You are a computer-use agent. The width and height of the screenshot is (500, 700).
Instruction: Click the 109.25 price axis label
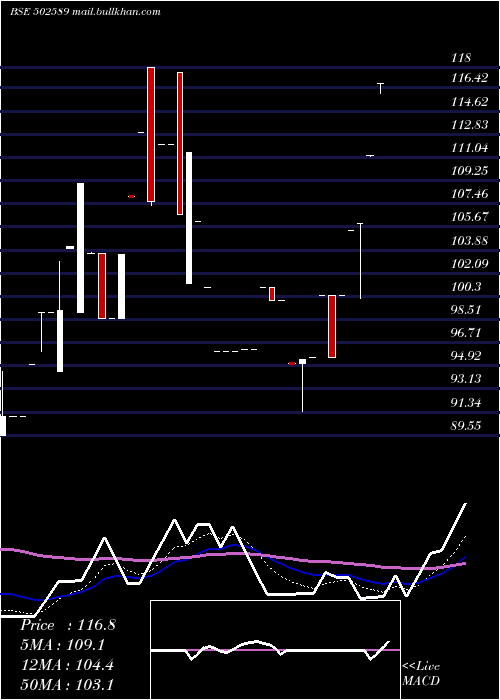pyautogui.click(x=470, y=171)
